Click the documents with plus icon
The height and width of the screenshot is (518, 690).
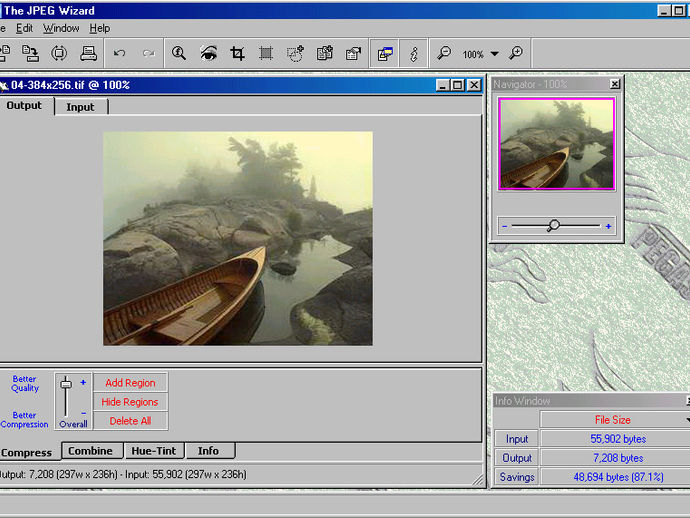pyautogui.click(x=325, y=53)
